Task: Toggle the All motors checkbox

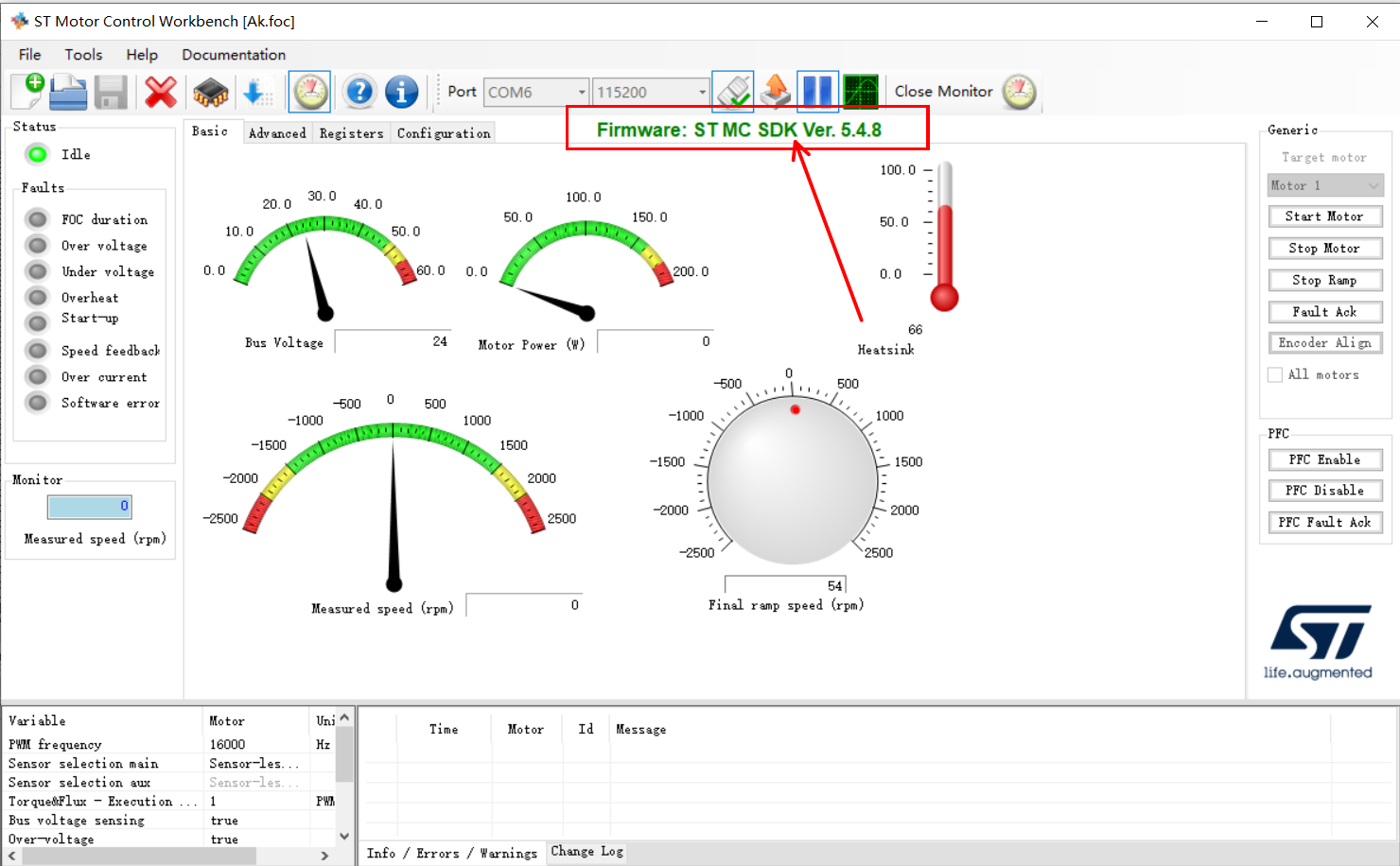Action: 1275,374
